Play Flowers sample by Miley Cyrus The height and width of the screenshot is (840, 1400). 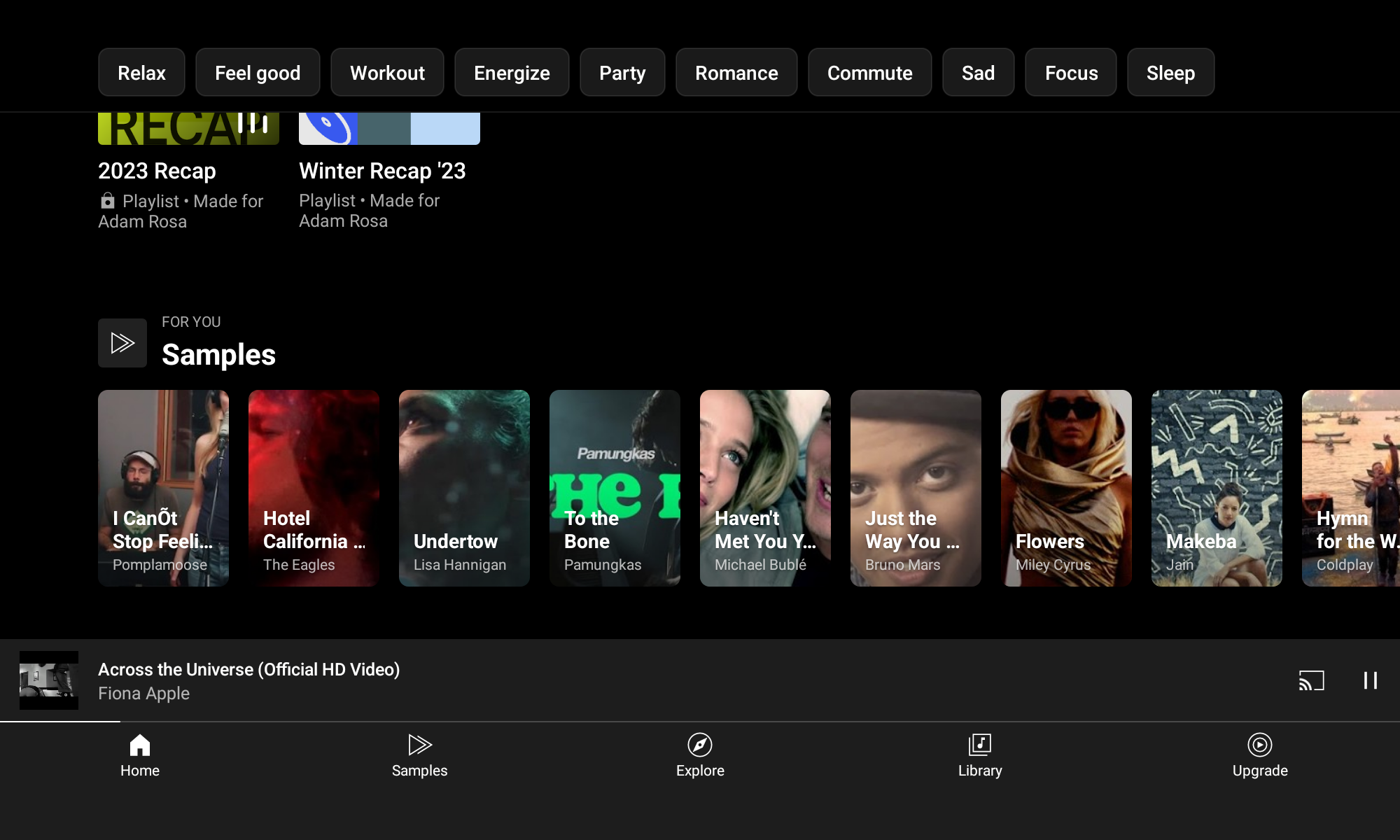pos(1066,488)
